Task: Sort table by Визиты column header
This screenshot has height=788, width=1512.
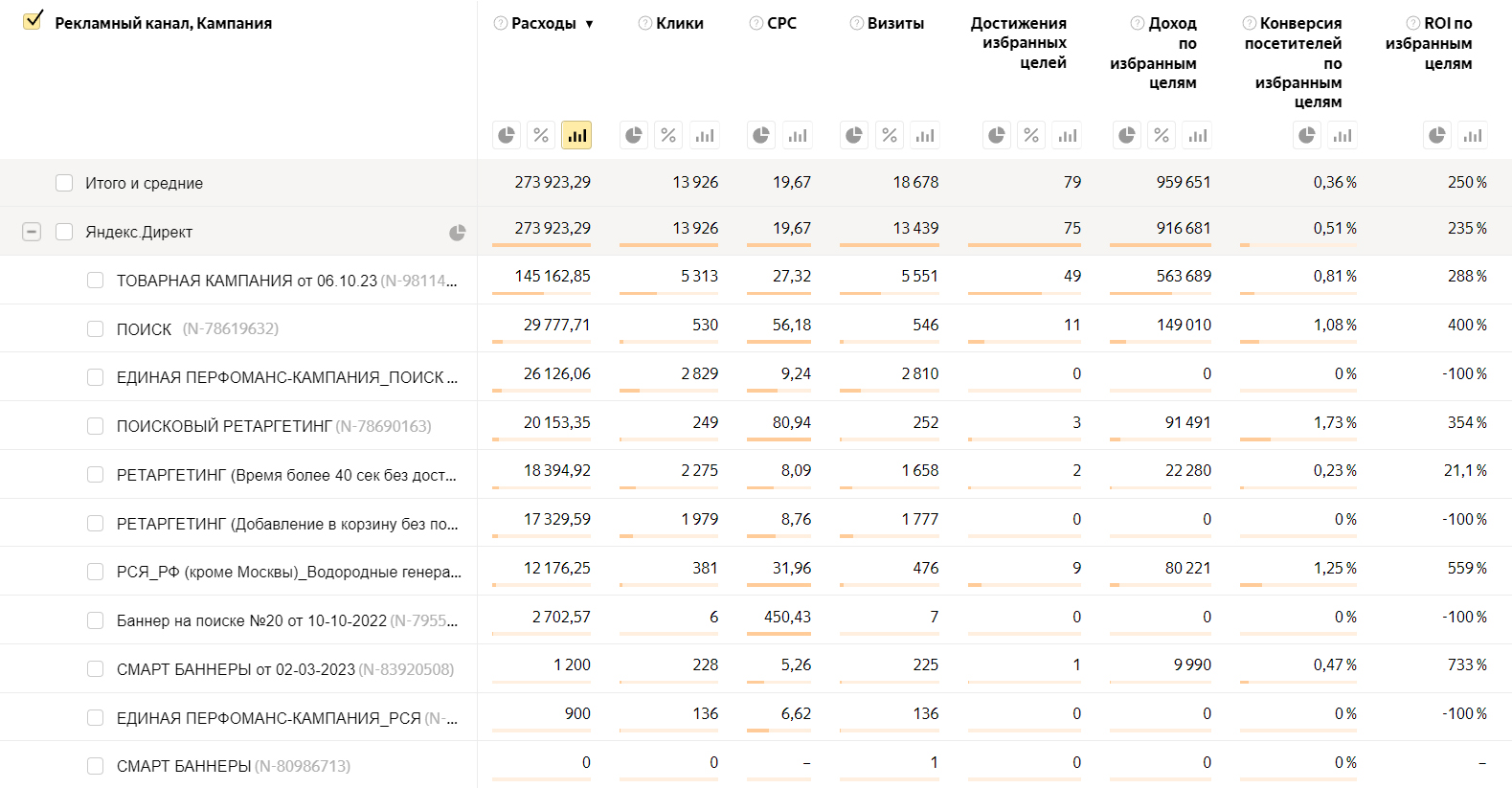Action: pyautogui.click(x=895, y=23)
